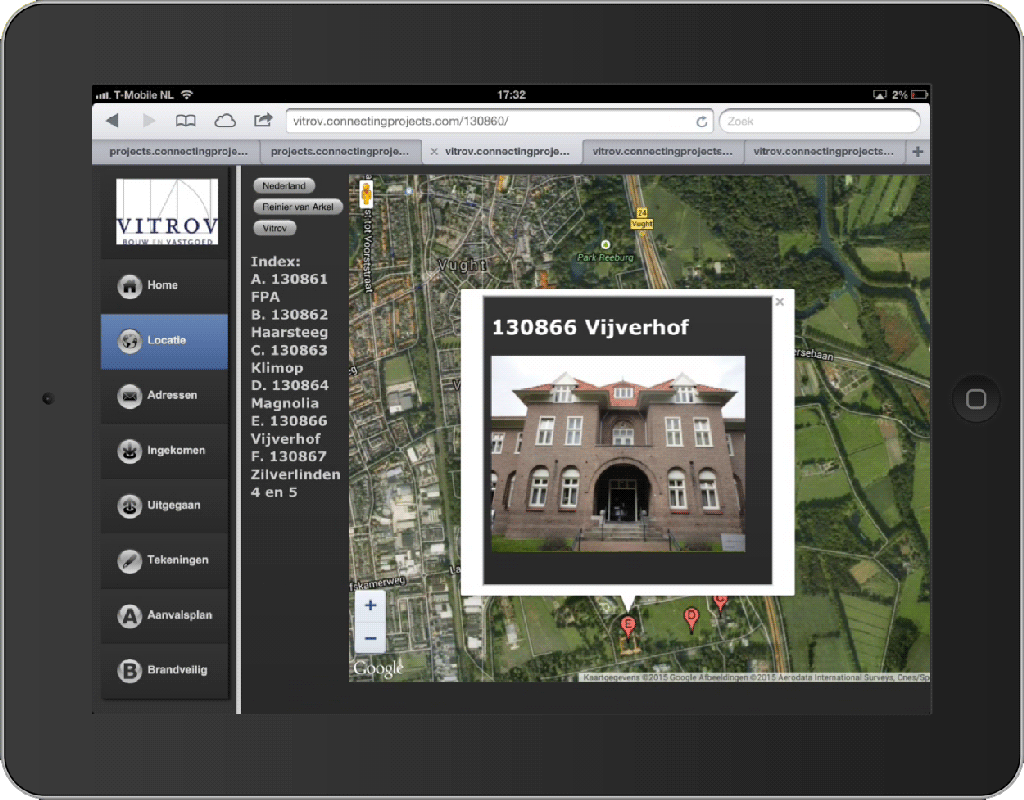Open the Aanvalsplan section

click(x=164, y=616)
